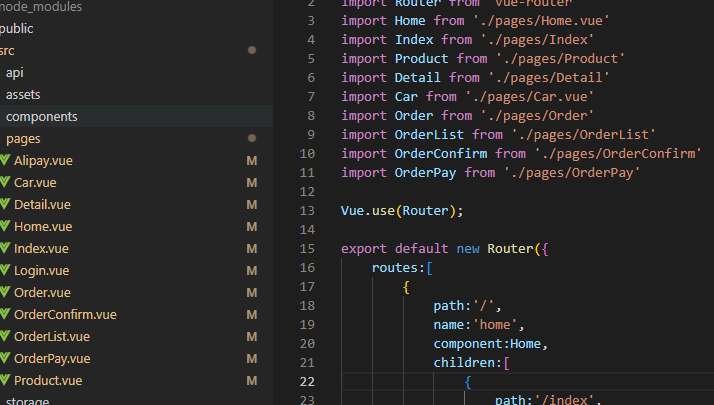Collapse the pages folder
This screenshot has width=714, height=405.
click(x=23, y=139)
